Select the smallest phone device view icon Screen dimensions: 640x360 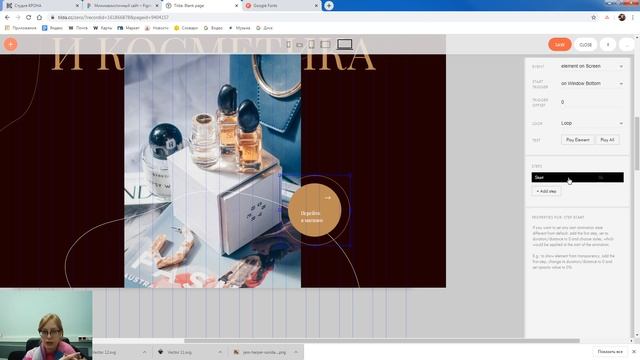[289, 44]
